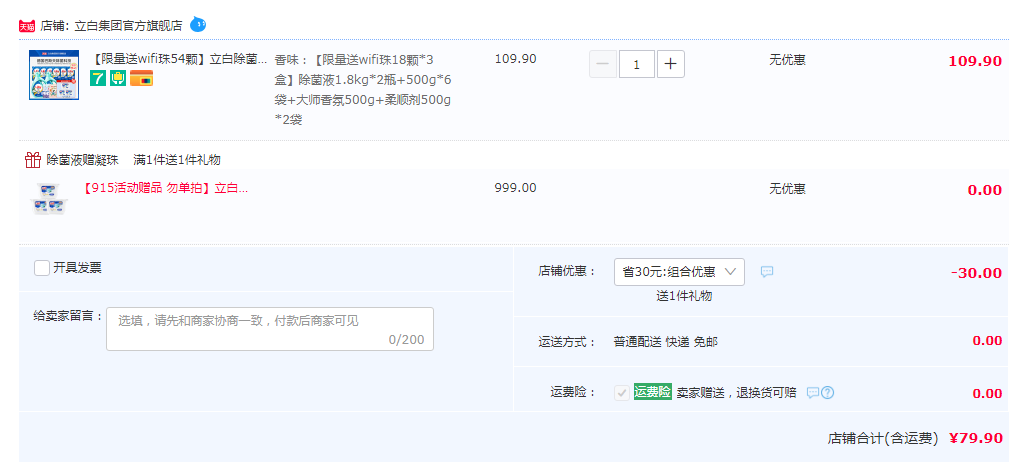Click the green 7-day return badge icon
Image resolution: width=1020 pixels, height=462 pixels.
tap(98, 78)
